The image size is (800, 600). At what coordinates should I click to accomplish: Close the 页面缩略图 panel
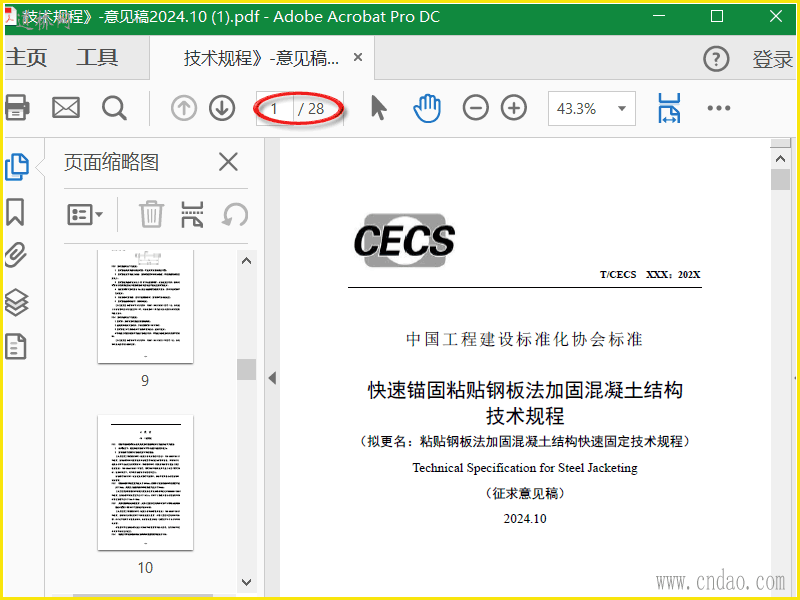(228, 162)
